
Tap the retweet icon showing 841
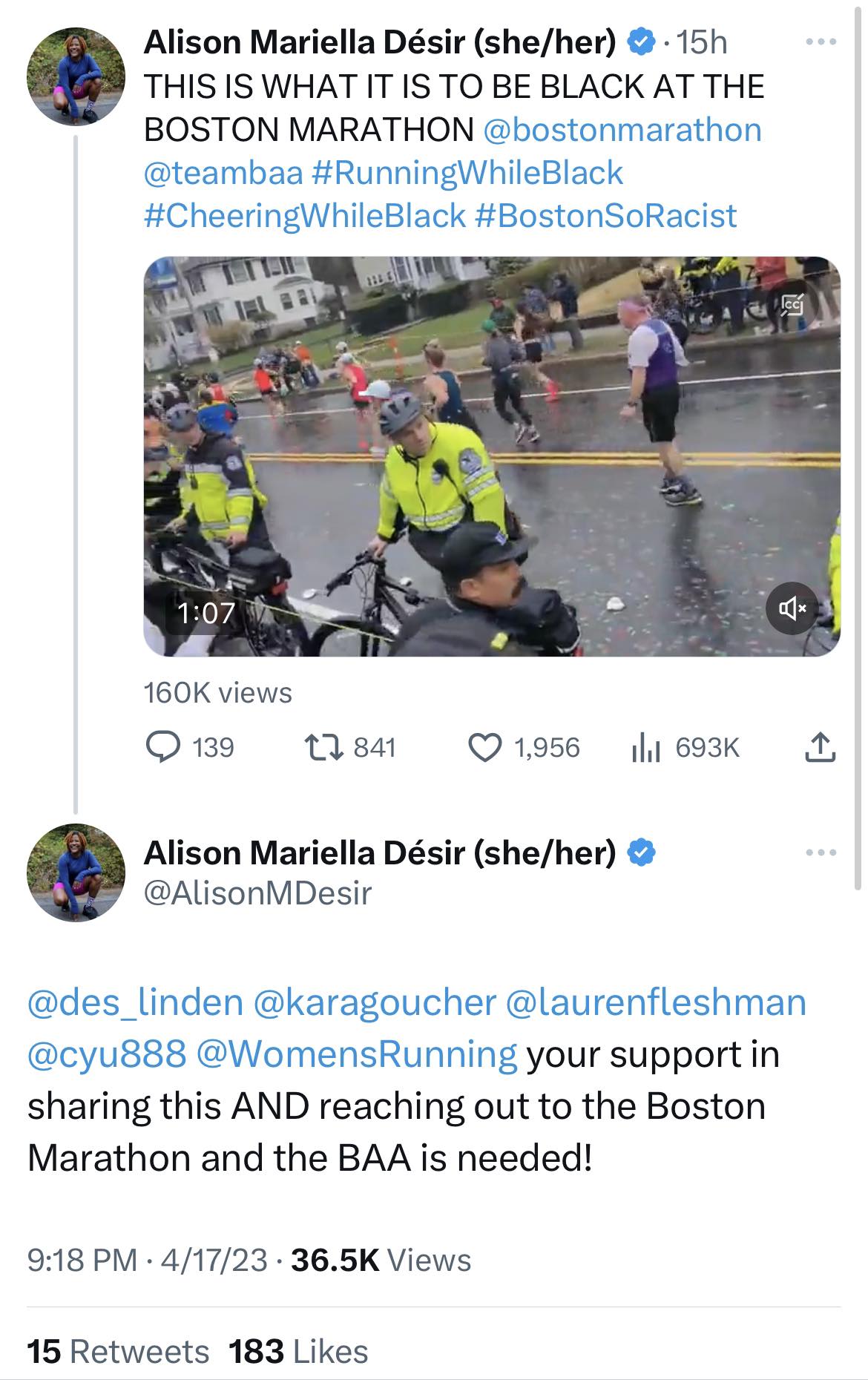click(x=324, y=746)
